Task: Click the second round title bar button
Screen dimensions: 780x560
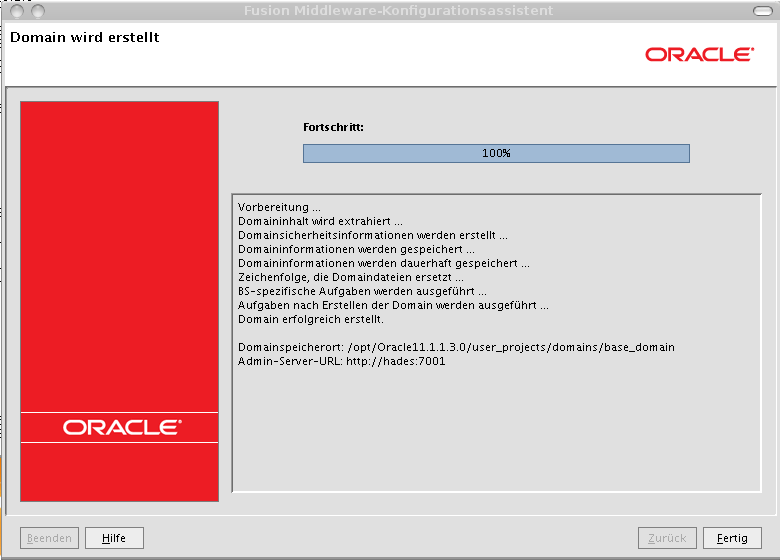Action: coord(38,10)
